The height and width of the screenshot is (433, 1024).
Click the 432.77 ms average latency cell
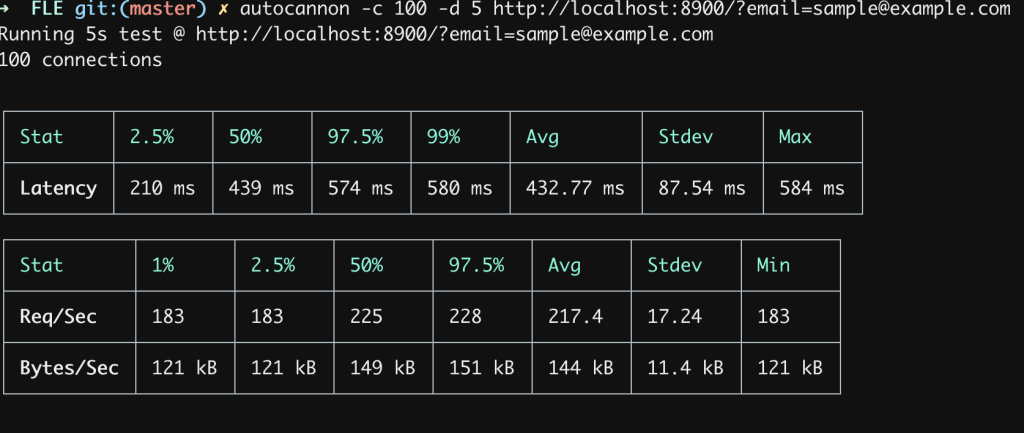(x=575, y=189)
